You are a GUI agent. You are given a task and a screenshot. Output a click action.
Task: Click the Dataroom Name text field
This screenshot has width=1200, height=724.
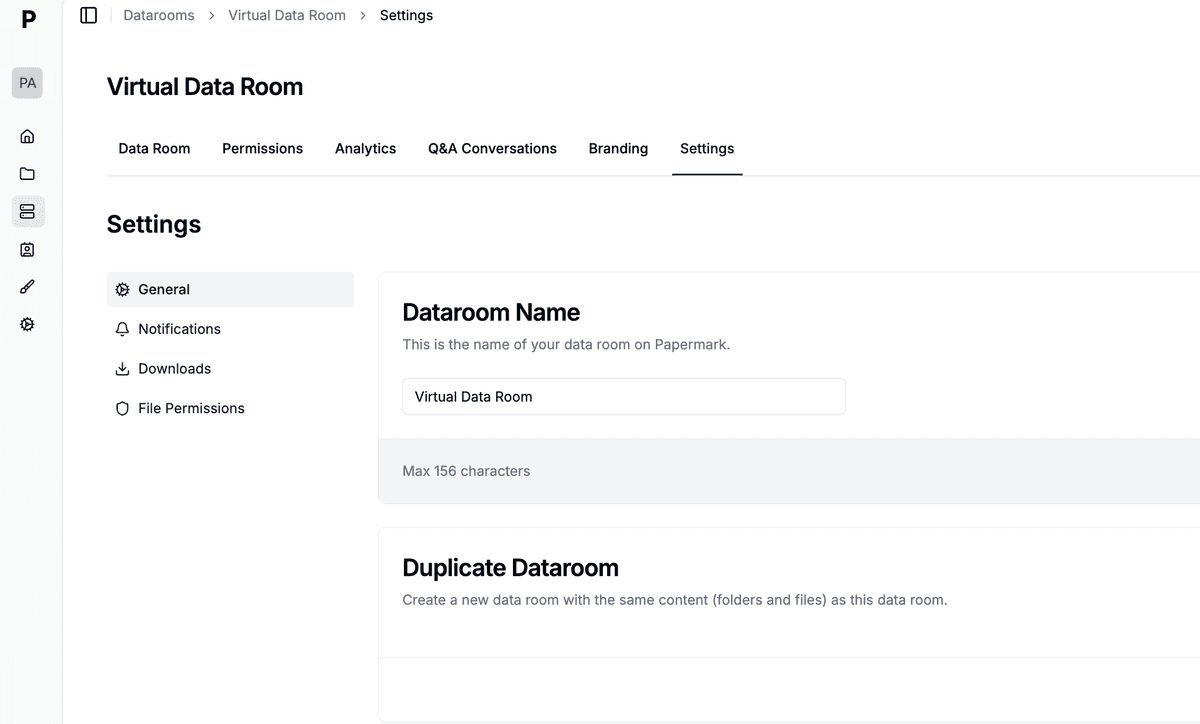click(x=623, y=397)
